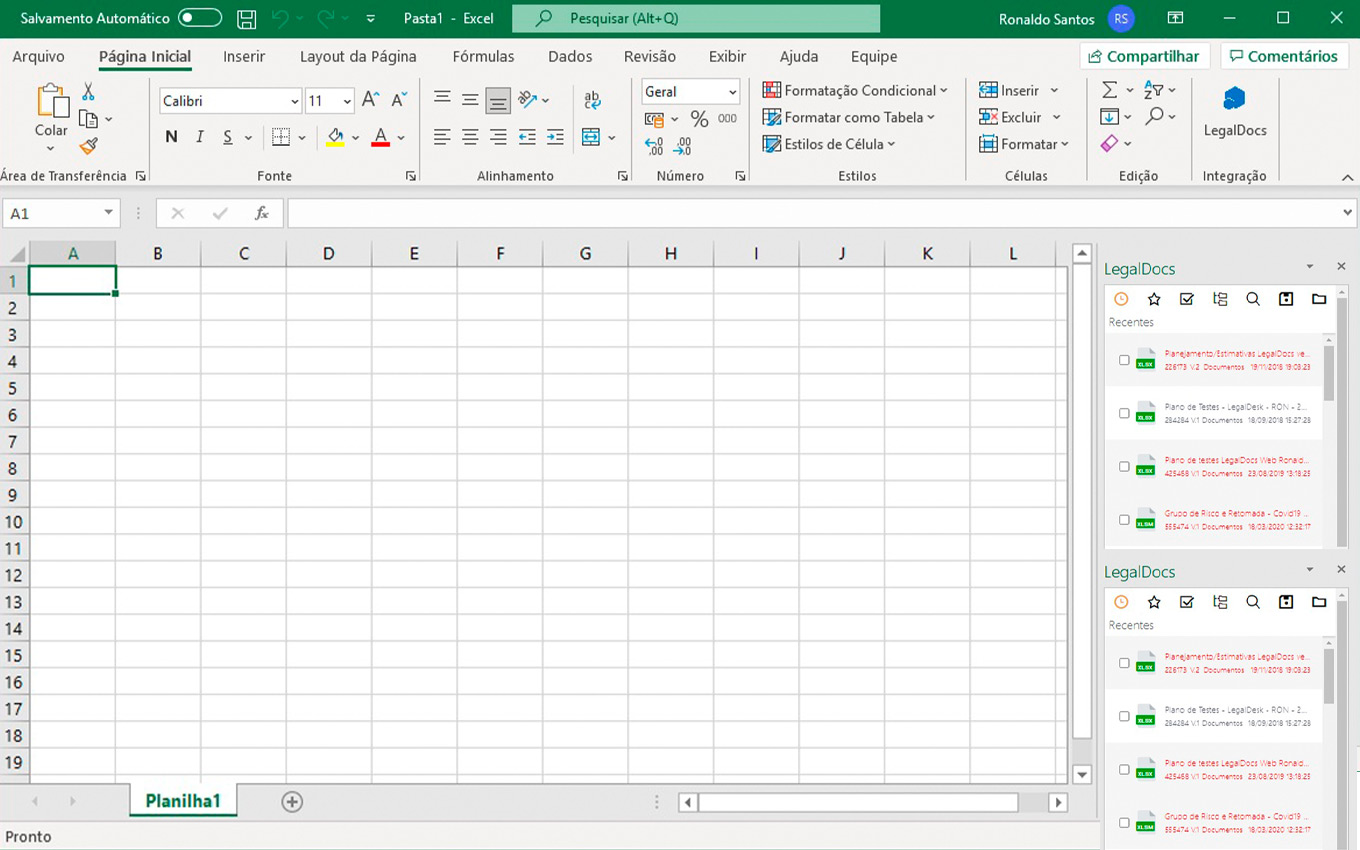The width and height of the screenshot is (1360, 850).
Task: Toggle the Salvamento Automático switch
Action: (x=200, y=19)
